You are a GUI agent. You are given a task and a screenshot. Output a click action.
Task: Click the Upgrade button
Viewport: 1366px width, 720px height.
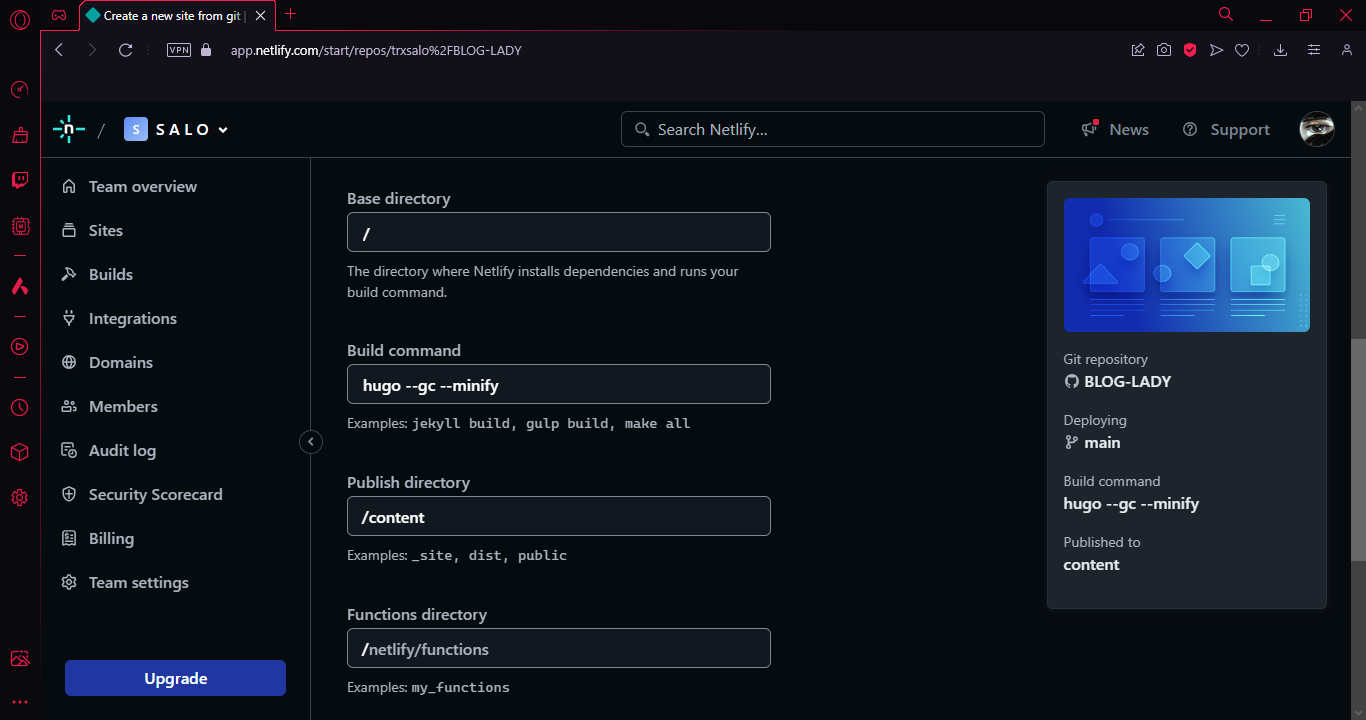(175, 678)
